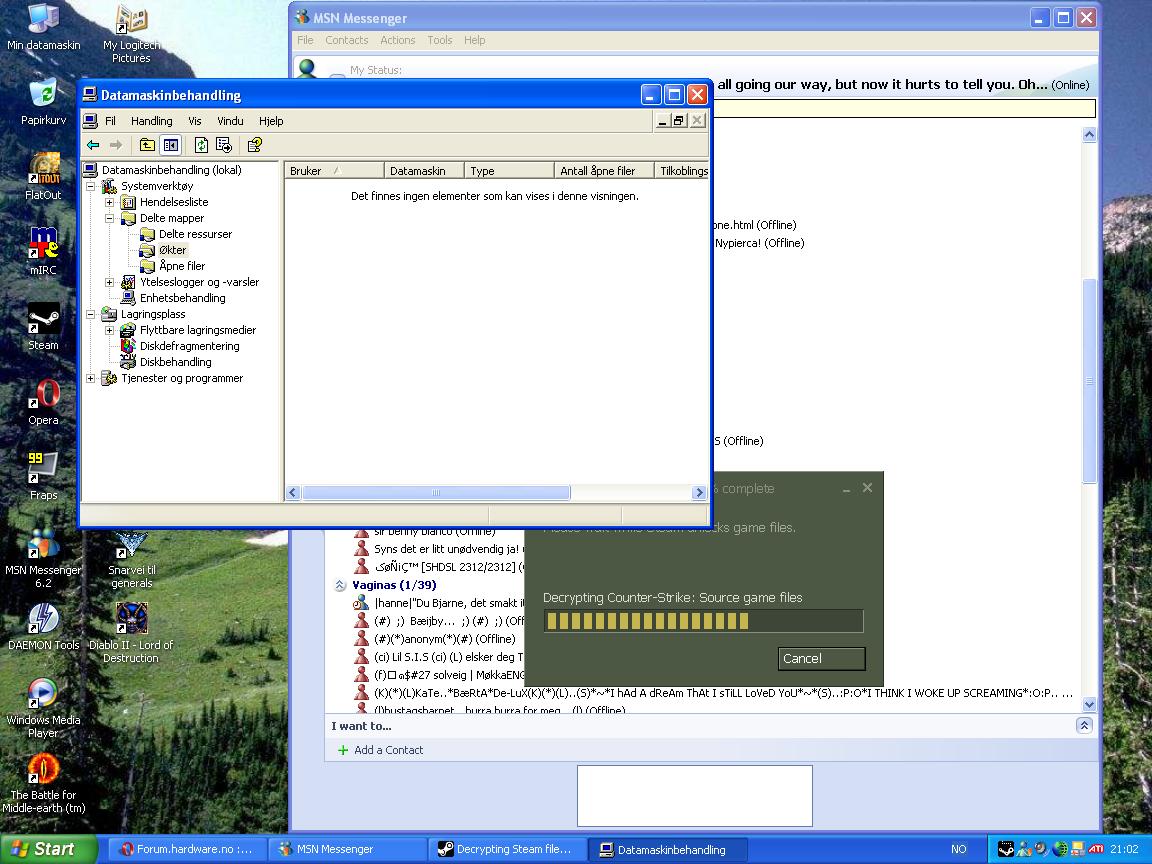Select Delte ressurser in the tree
The image size is (1152, 864).
tap(195, 234)
